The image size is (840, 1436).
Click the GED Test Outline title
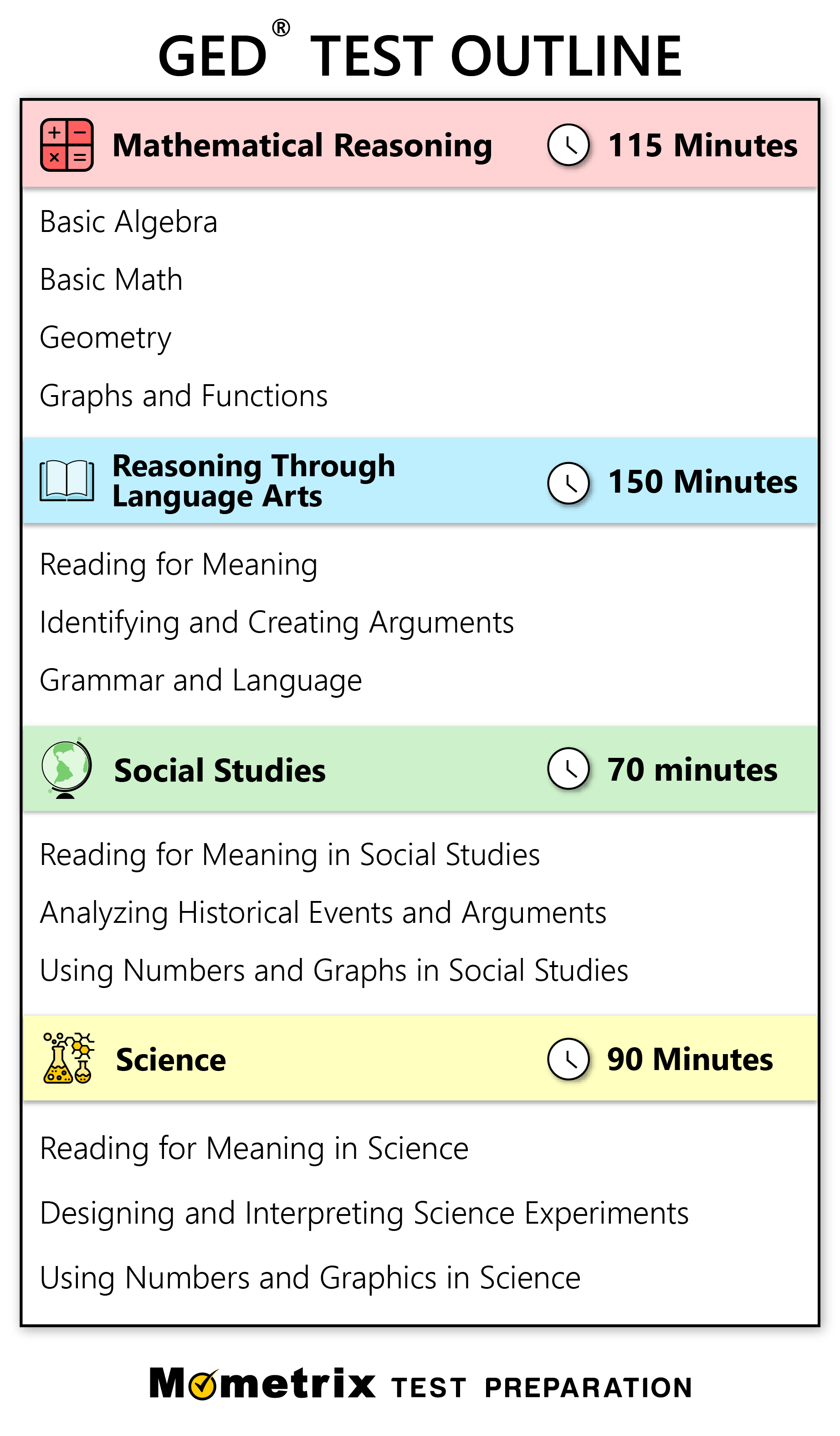tap(420, 55)
